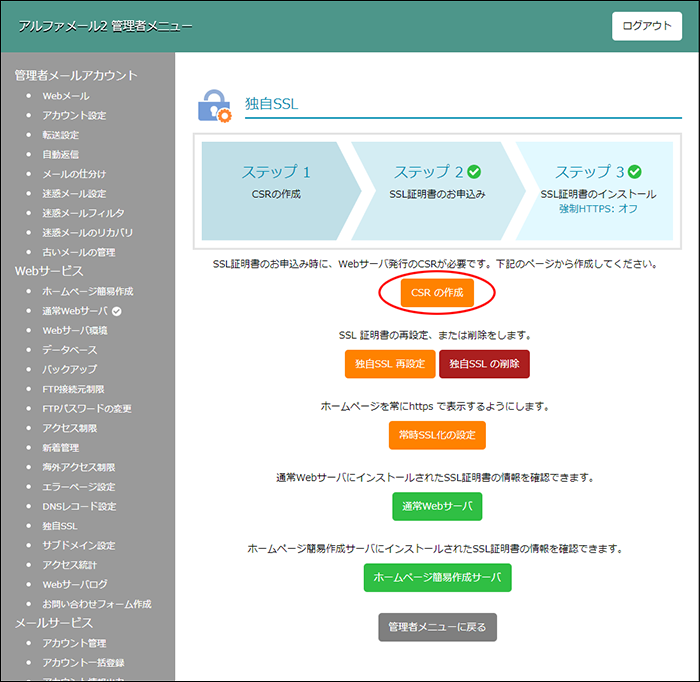
Task: Click the red 独自SSL の削除 button
Action: click(484, 364)
